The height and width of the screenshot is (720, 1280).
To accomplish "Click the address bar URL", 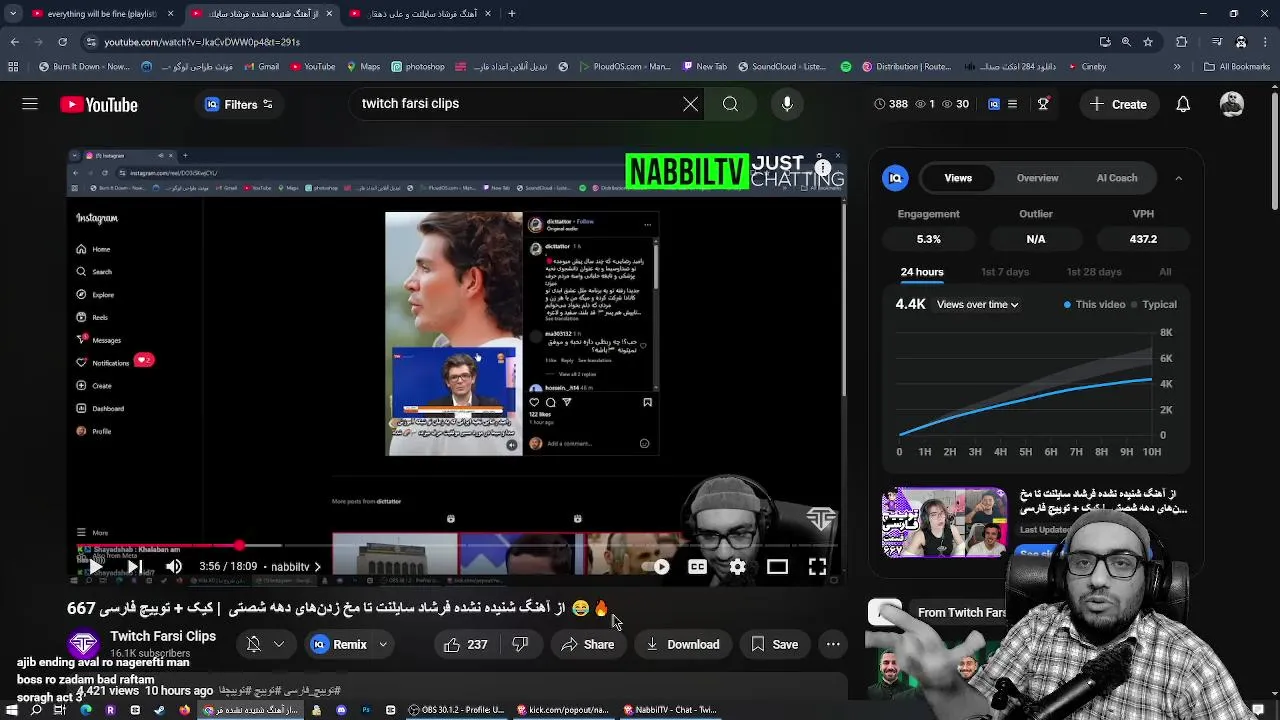I will coord(201,42).
